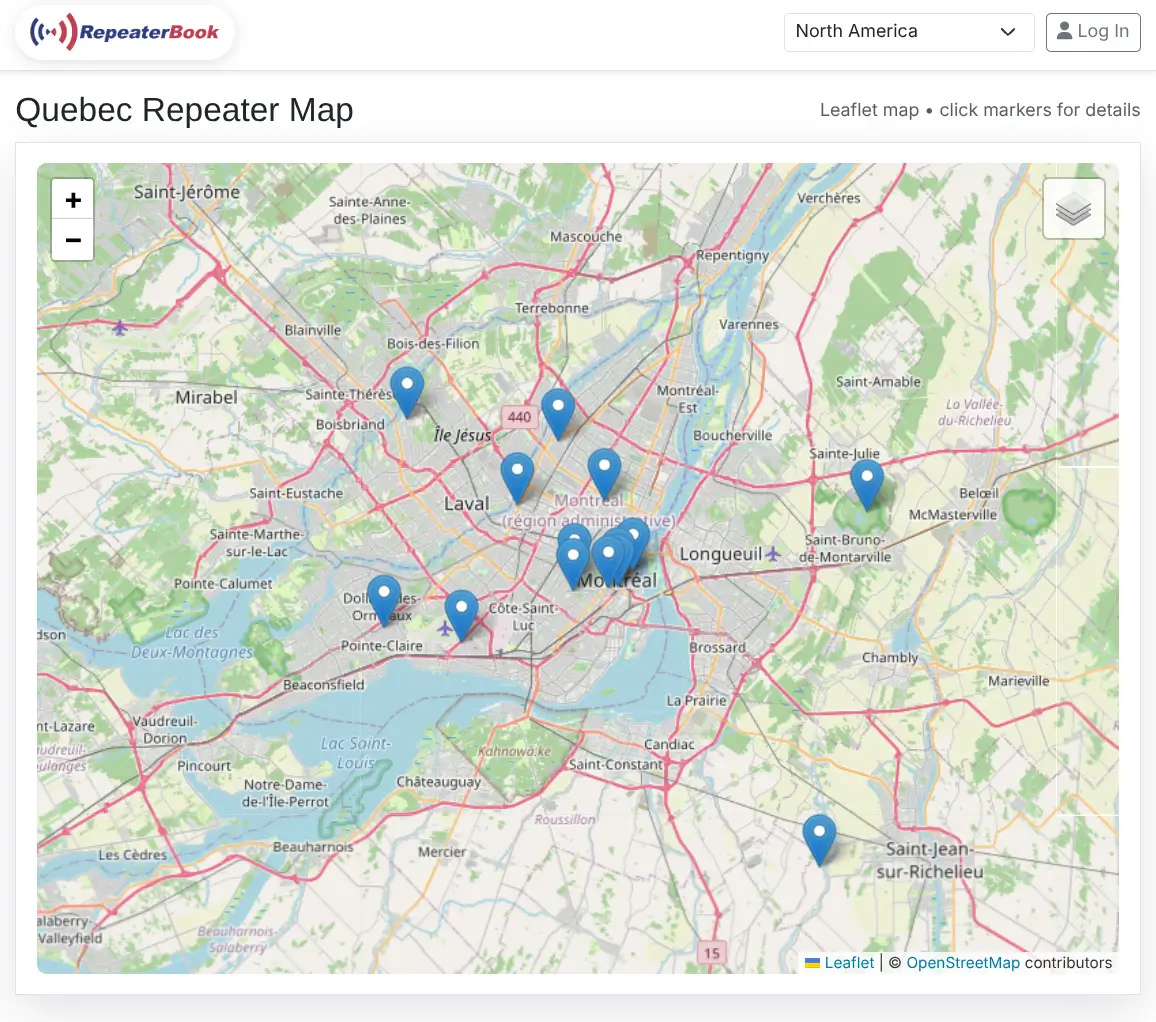Open the map layers control

coord(1073,209)
